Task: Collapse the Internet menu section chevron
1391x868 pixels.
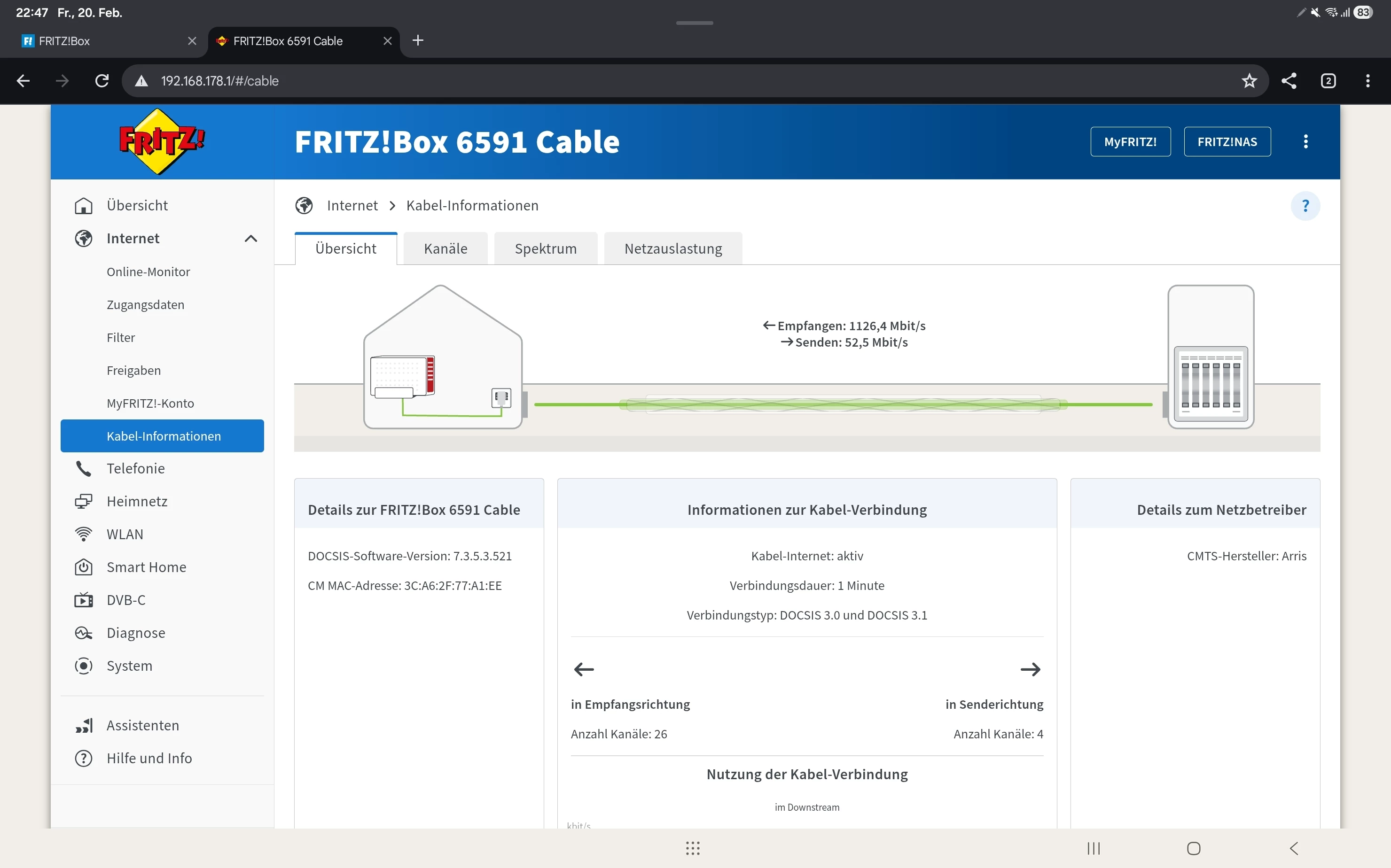Action: (251, 238)
